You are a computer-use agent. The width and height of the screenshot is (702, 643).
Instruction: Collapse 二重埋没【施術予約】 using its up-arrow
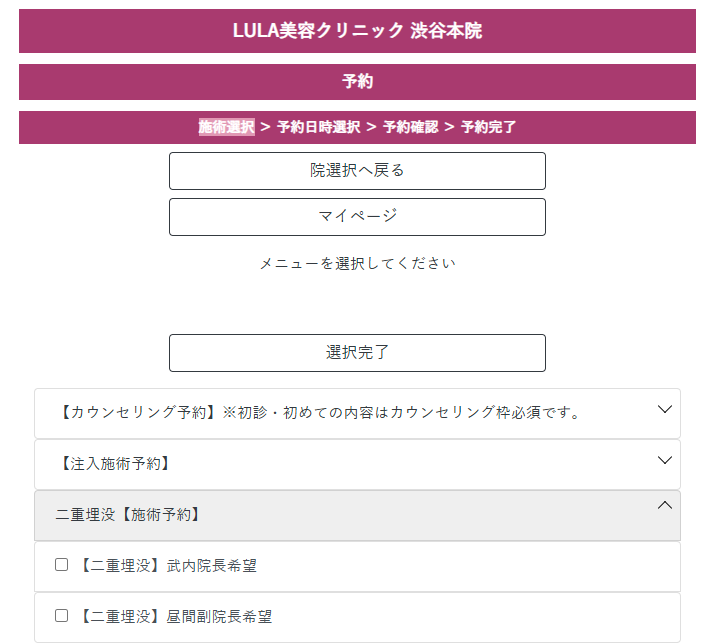[x=665, y=506]
